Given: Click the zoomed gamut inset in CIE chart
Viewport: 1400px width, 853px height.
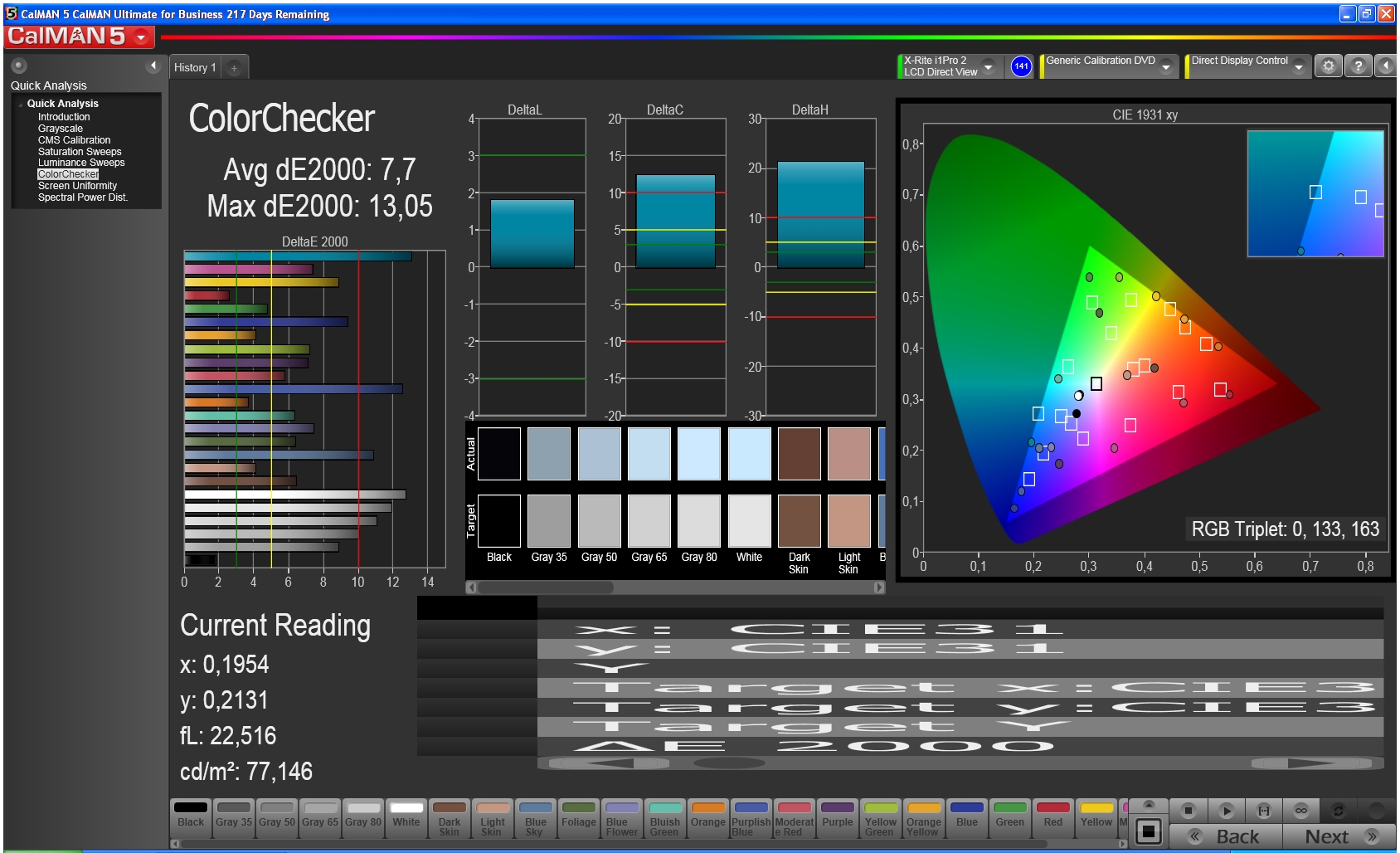Looking at the screenshot, I should point(1315,193).
